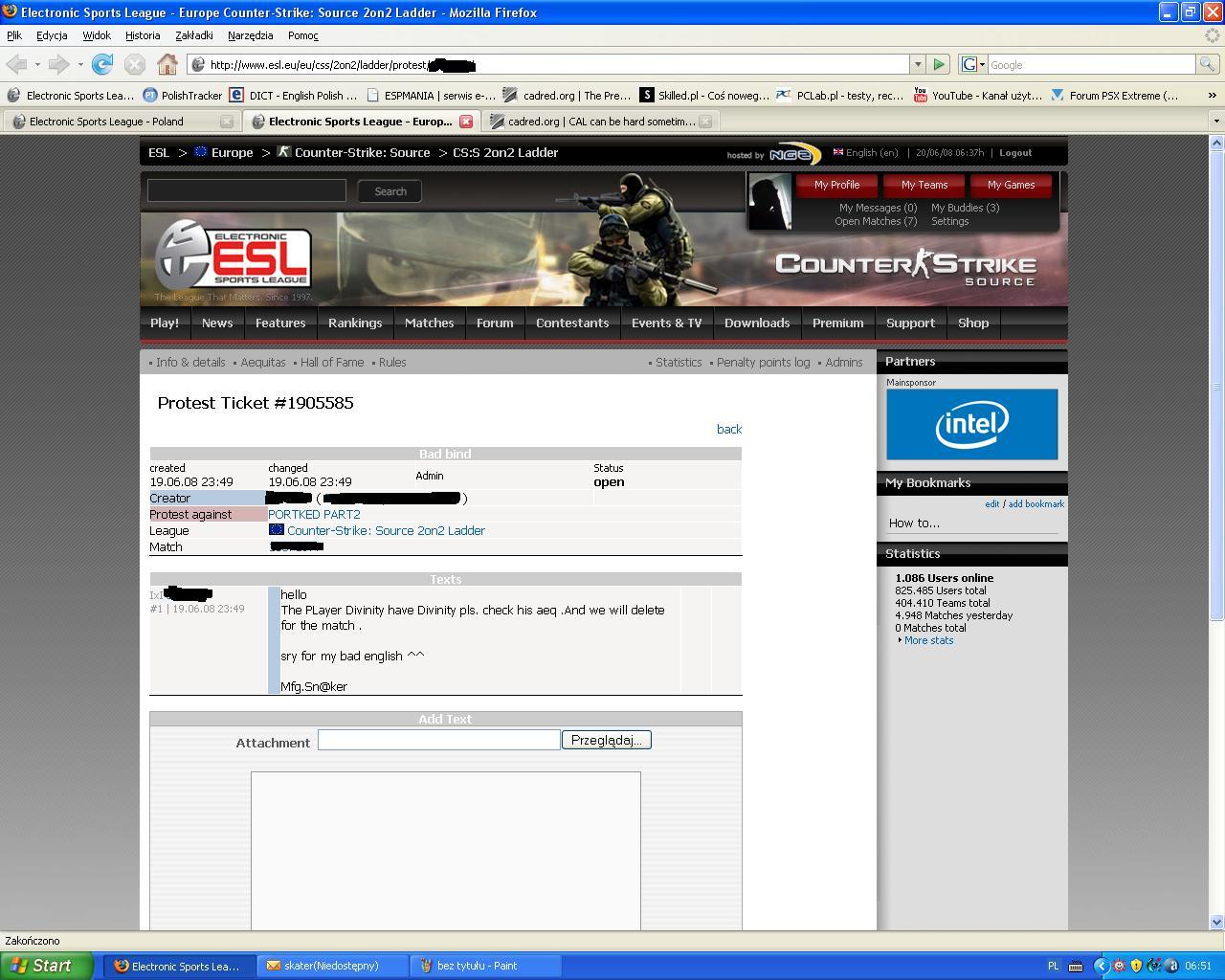Click the page's vertical scrollbar down arrow
This screenshot has height=980, width=1225.
click(1216, 923)
